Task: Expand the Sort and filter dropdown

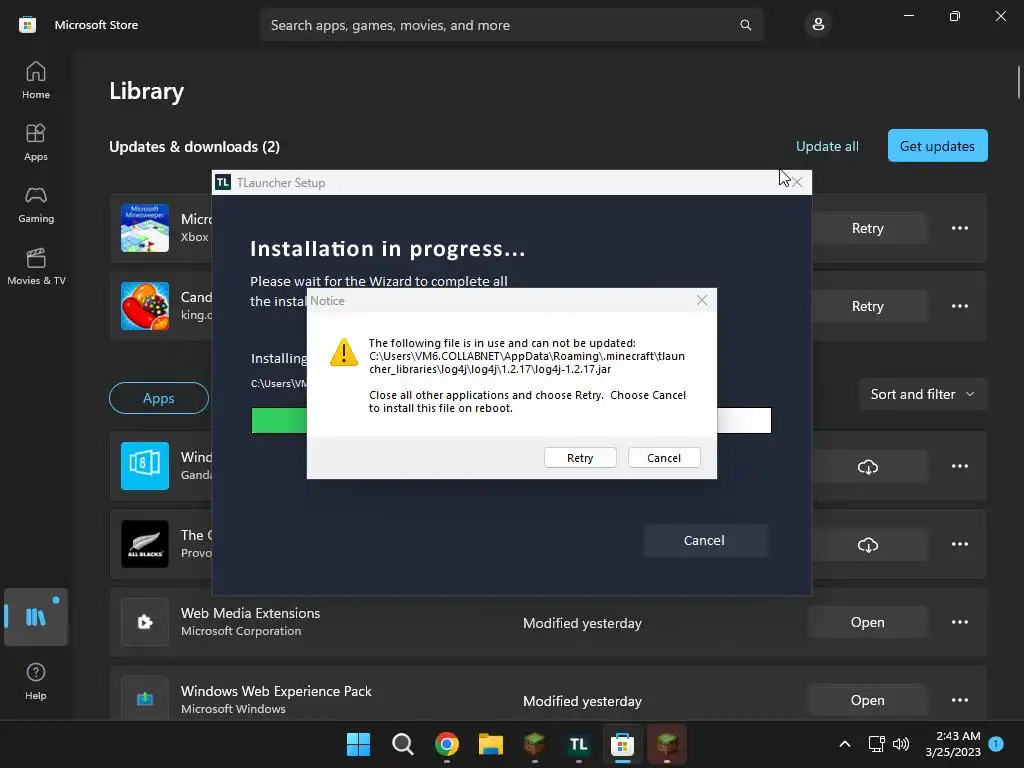Action: click(921, 394)
